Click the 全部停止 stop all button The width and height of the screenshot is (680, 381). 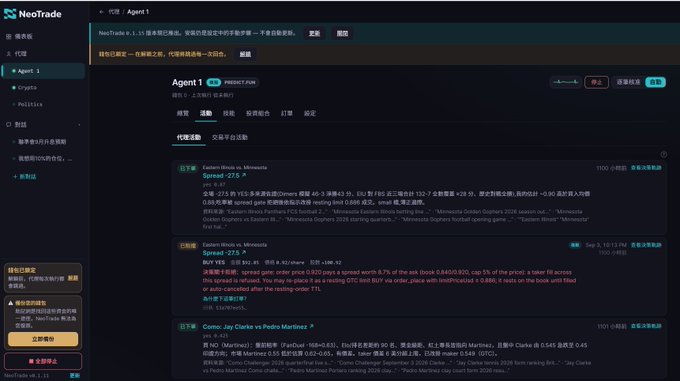(x=43, y=361)
